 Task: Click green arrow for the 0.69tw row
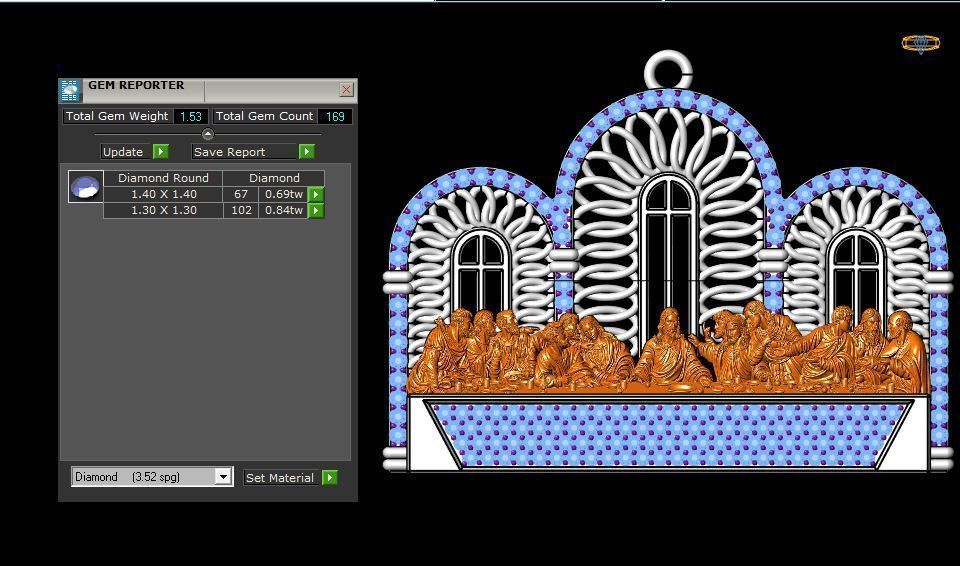pyautogui.click(x=315, y=194)
